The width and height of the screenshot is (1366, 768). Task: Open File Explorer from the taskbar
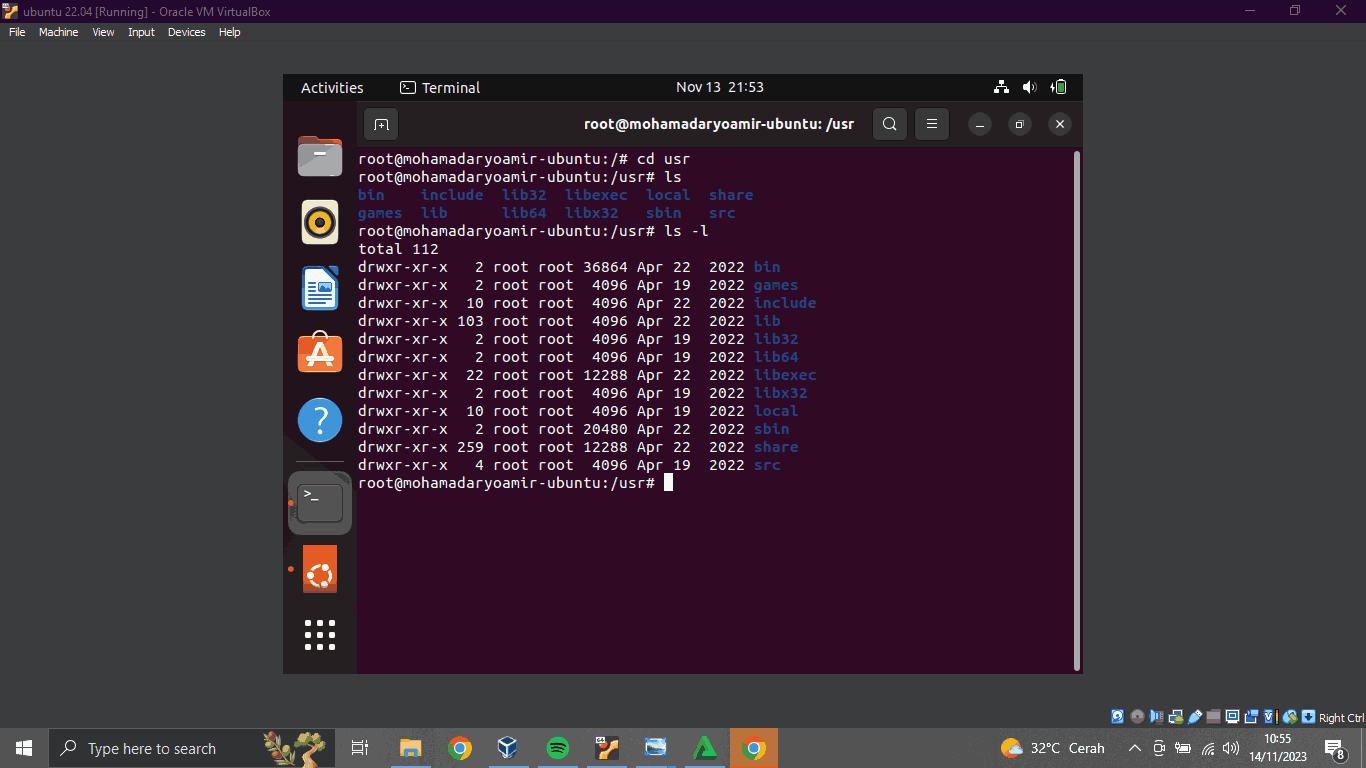click(411, 748)
